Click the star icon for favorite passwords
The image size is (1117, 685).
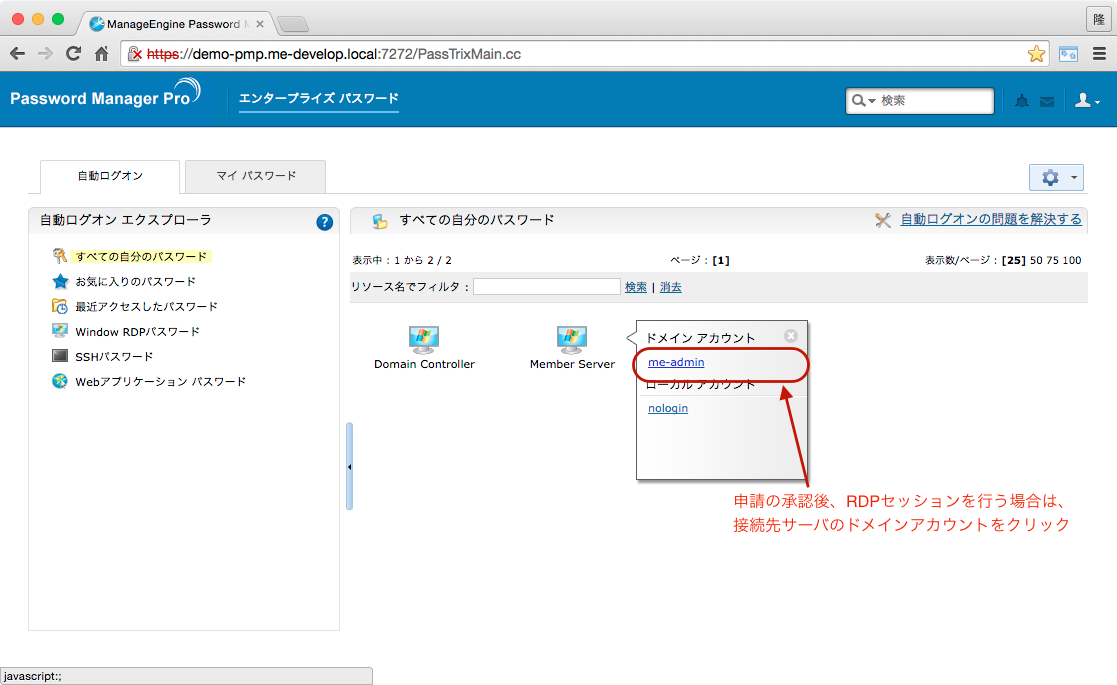[x=61, y=281]
